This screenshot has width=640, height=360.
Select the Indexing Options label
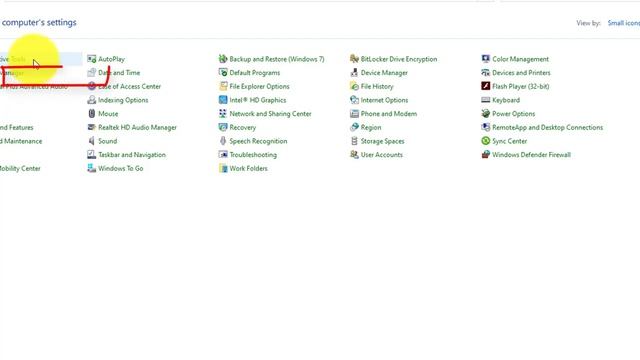pyautogui.click(x=123, y=100)
